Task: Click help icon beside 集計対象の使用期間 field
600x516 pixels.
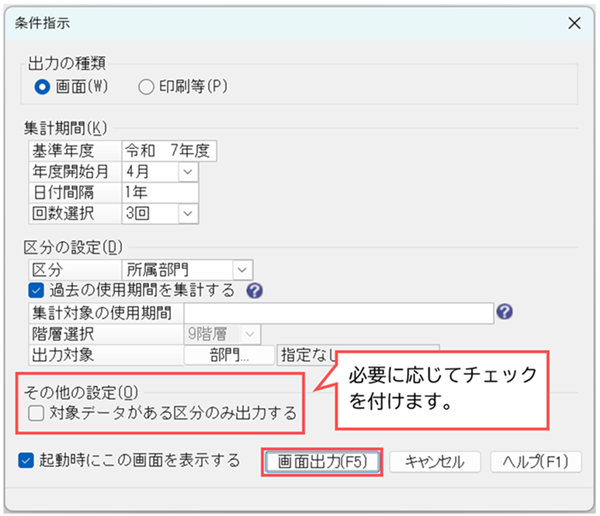Action: [505, 312]
